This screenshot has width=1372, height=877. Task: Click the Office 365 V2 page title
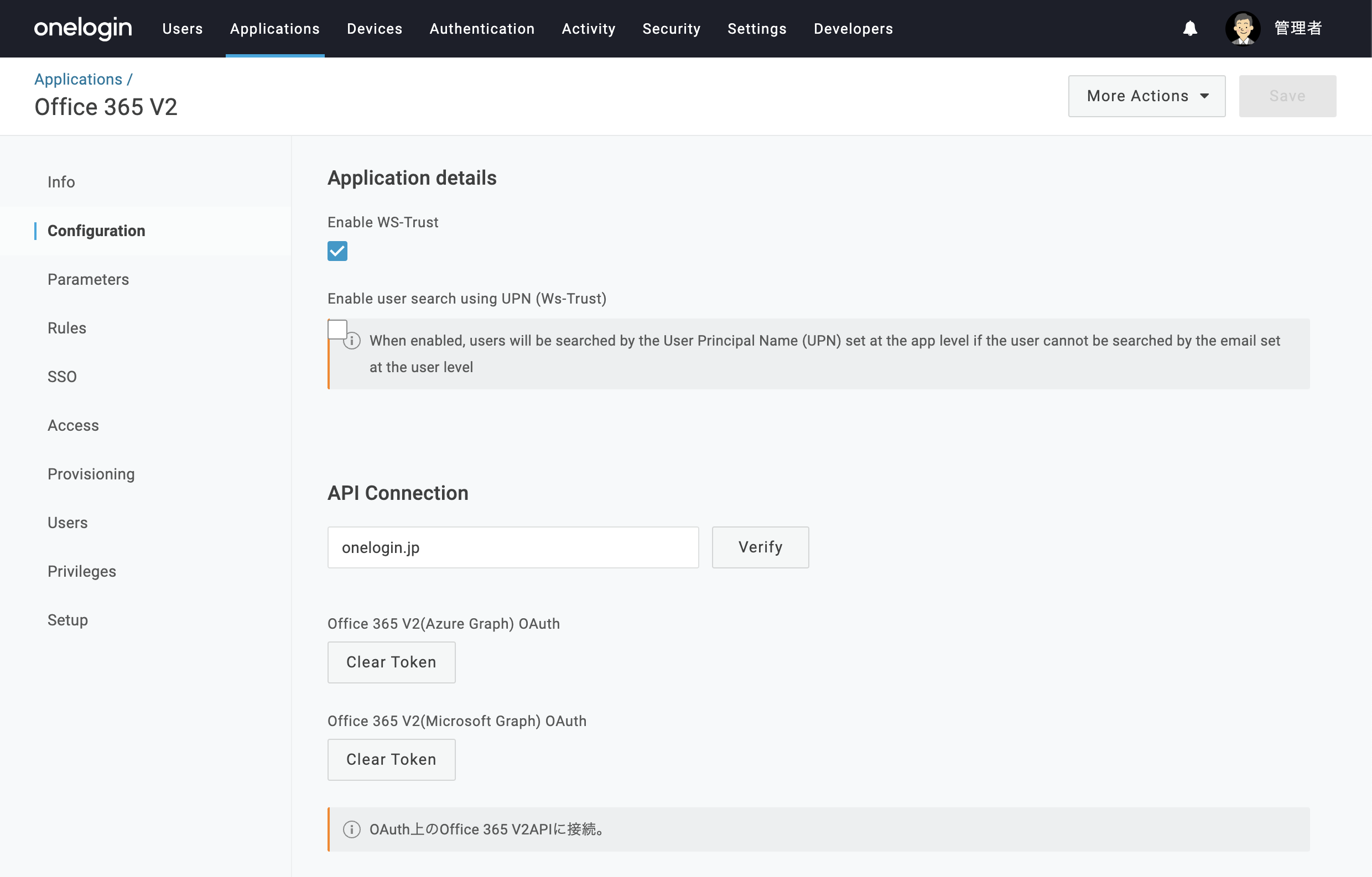coord(106,107)
